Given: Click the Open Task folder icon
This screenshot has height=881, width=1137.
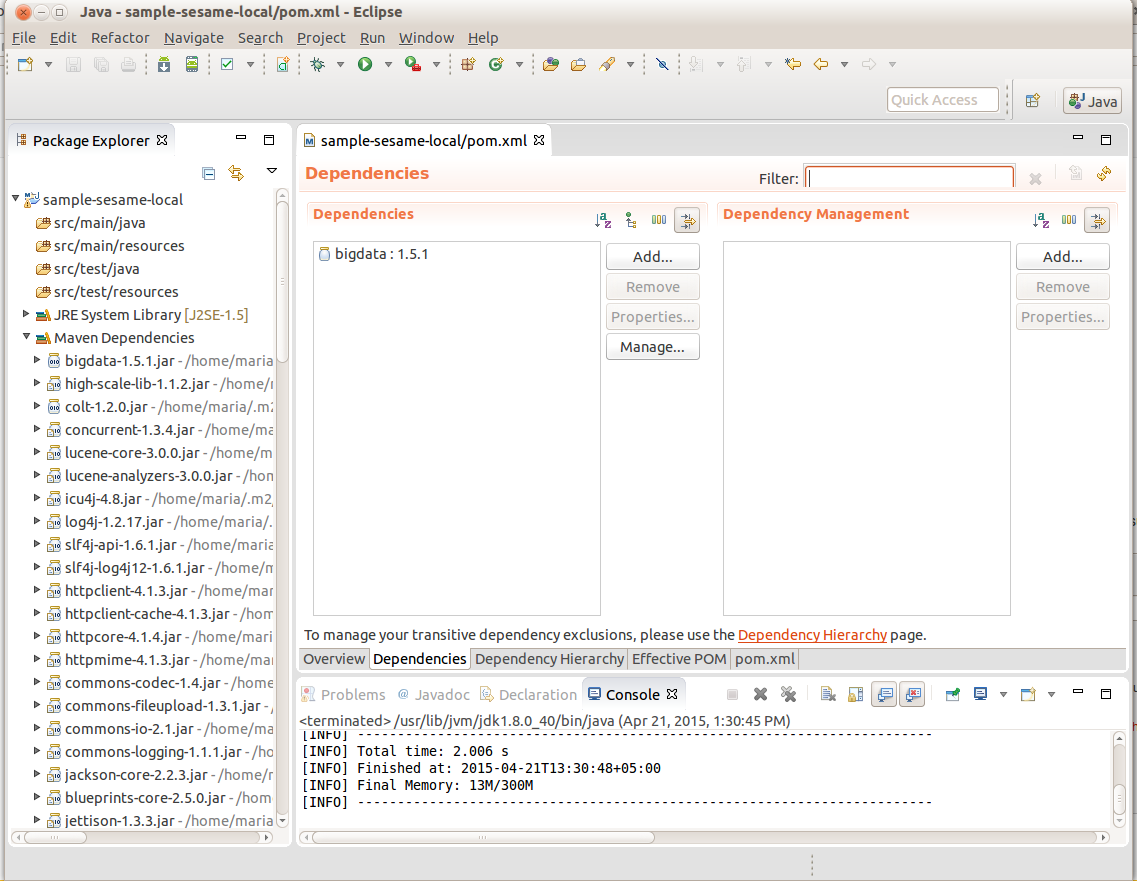Looking at the screenshot, I should click(x=579, y=65).
